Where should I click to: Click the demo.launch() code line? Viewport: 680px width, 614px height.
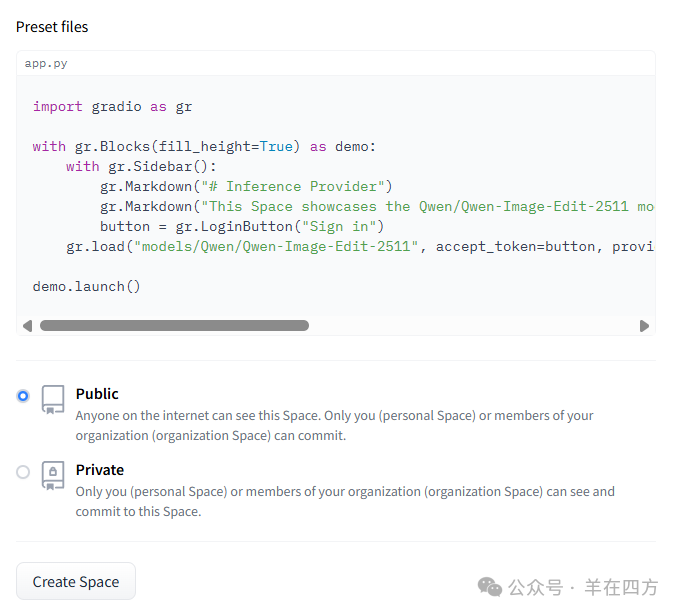(86, 286)
